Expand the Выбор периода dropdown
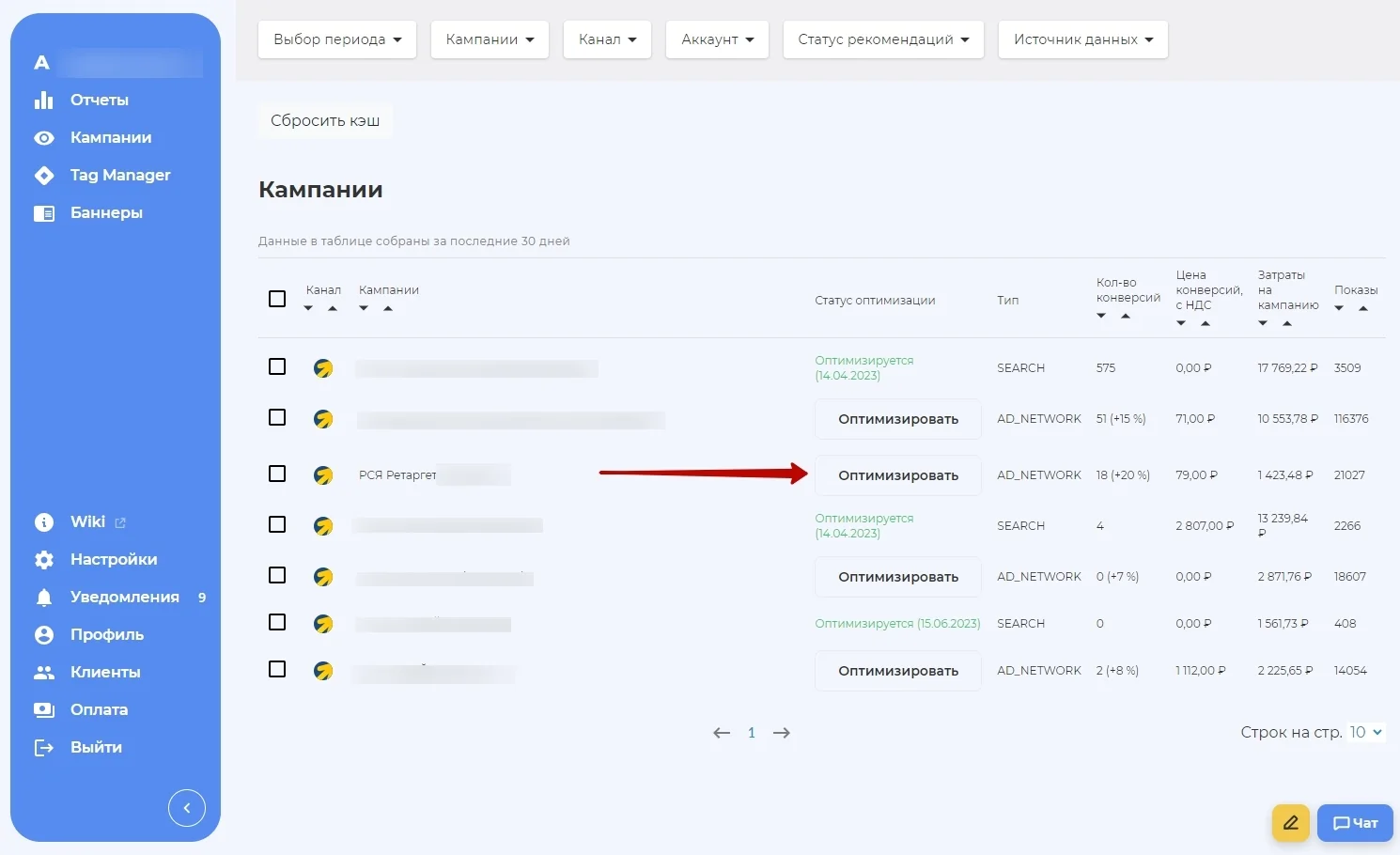 pos(337,39)
